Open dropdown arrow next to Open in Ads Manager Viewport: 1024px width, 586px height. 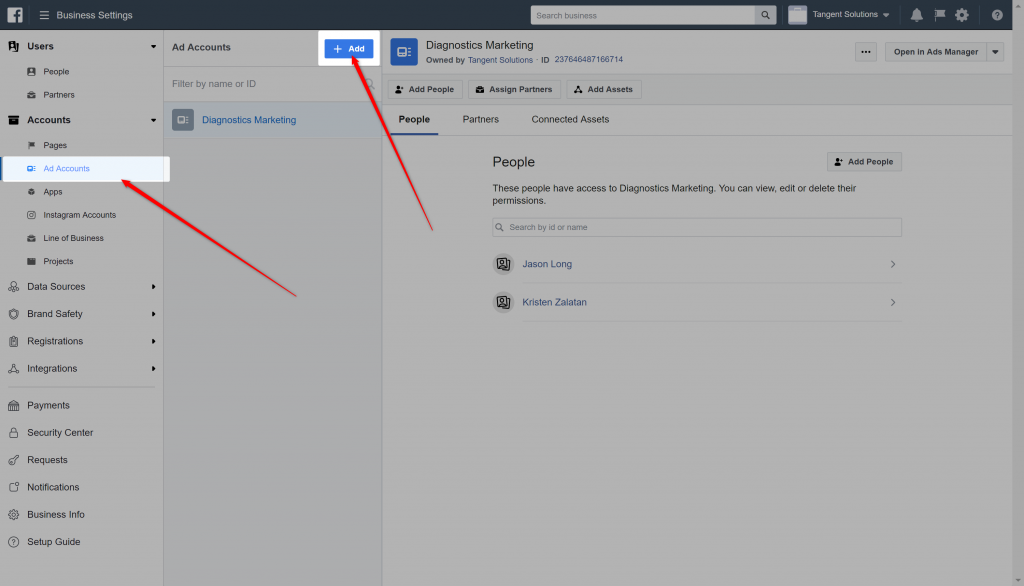coord(995,52)
